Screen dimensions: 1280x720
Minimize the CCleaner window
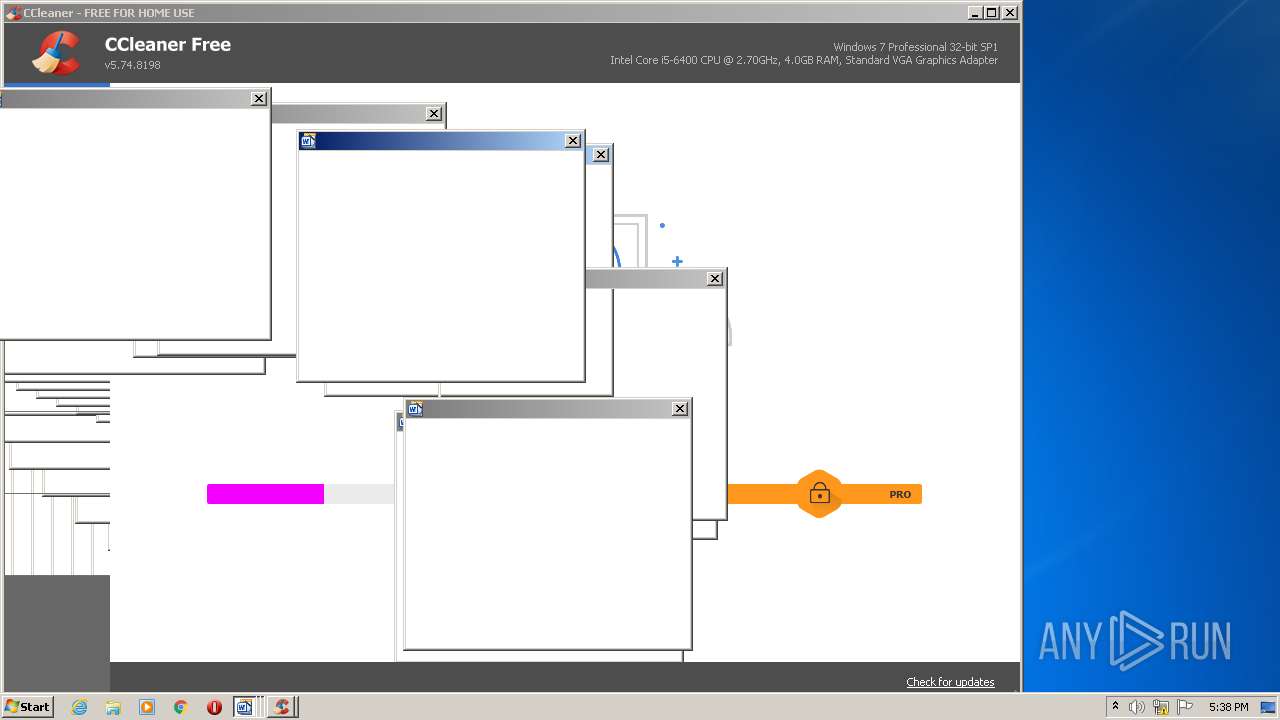tap(975, 13)
